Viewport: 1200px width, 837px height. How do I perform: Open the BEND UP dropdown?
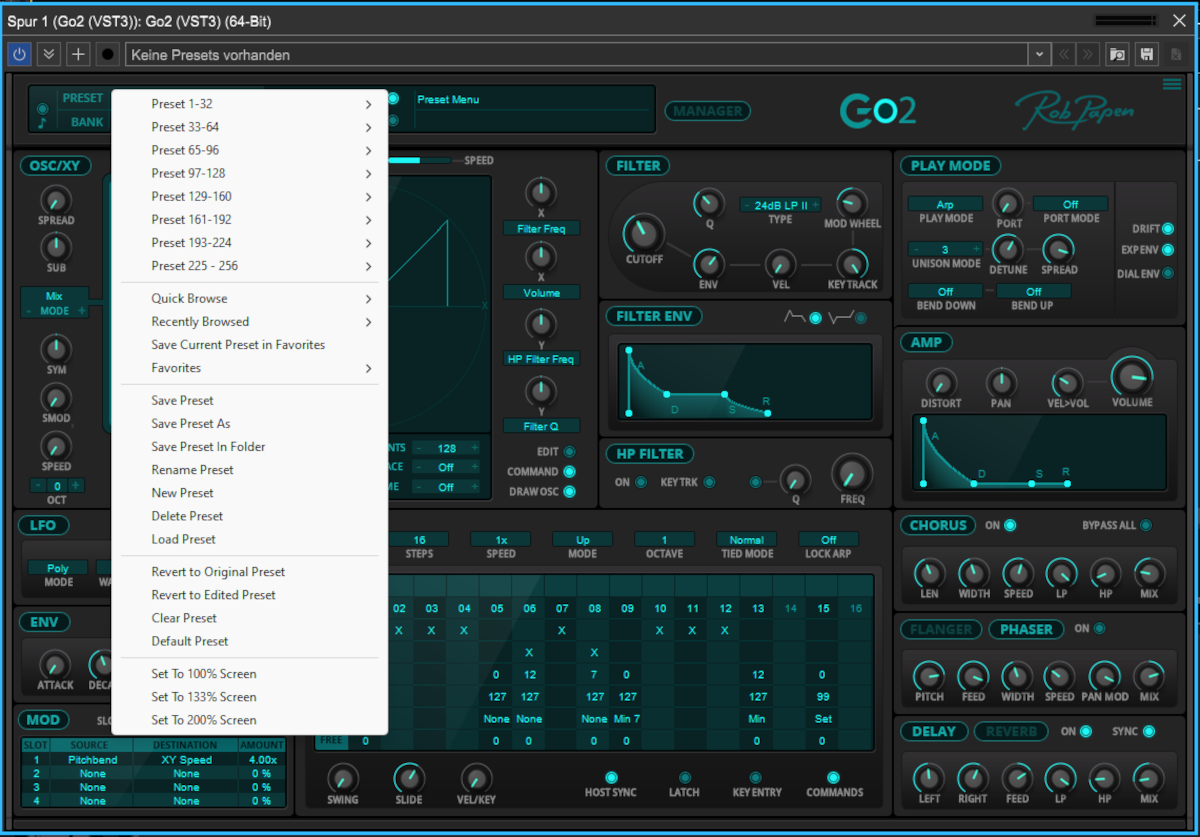click(x=1033, y=292)
